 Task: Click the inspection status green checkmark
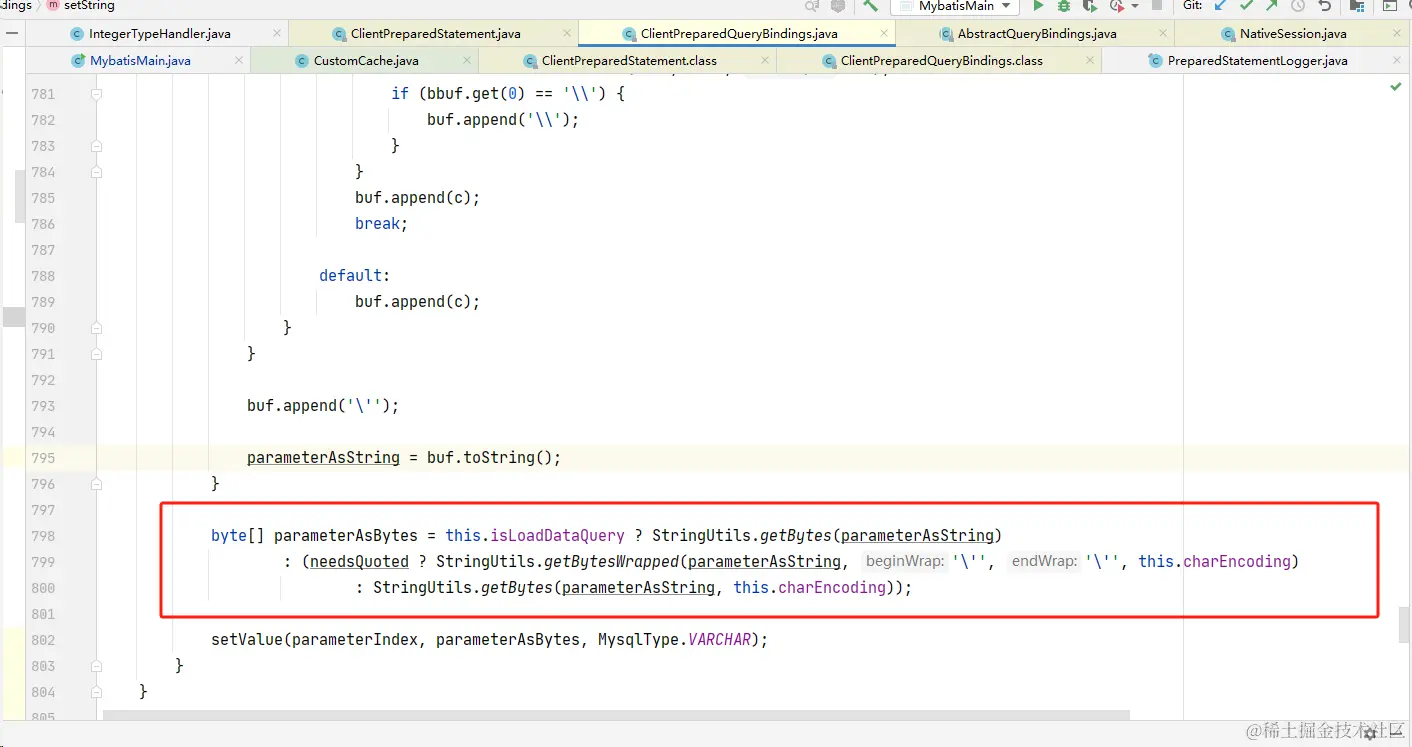pos(1396,88)
